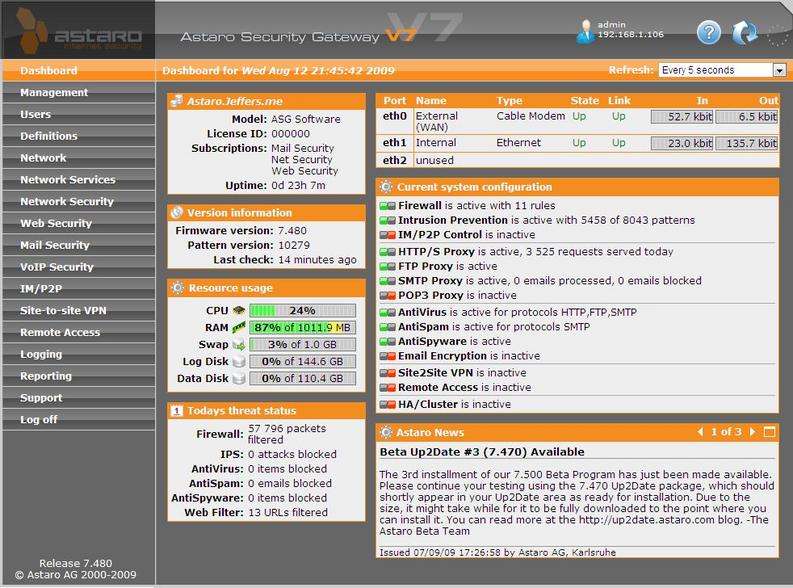Click Log Disk 0% usage bar

pyautogui.click(x=302, y=361)
